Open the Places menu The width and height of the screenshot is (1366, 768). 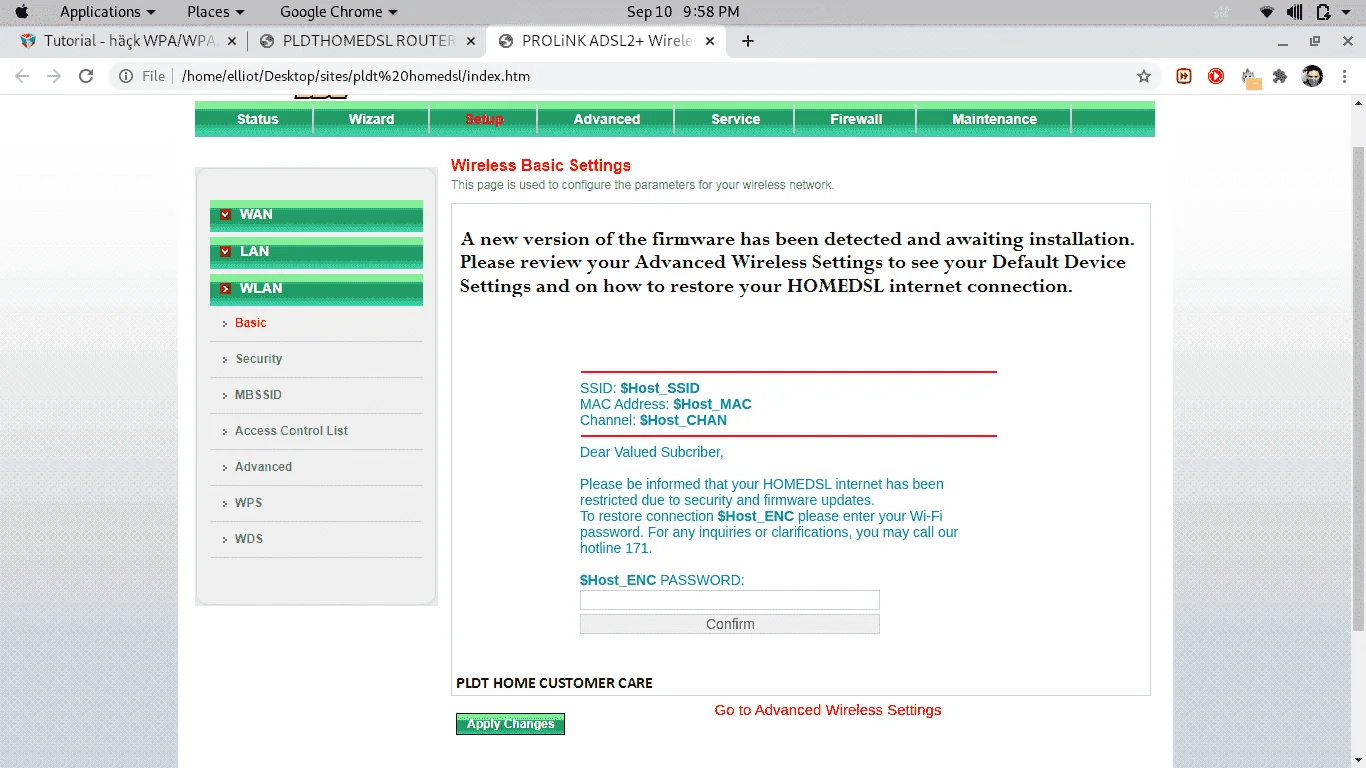tap(215, 12)
